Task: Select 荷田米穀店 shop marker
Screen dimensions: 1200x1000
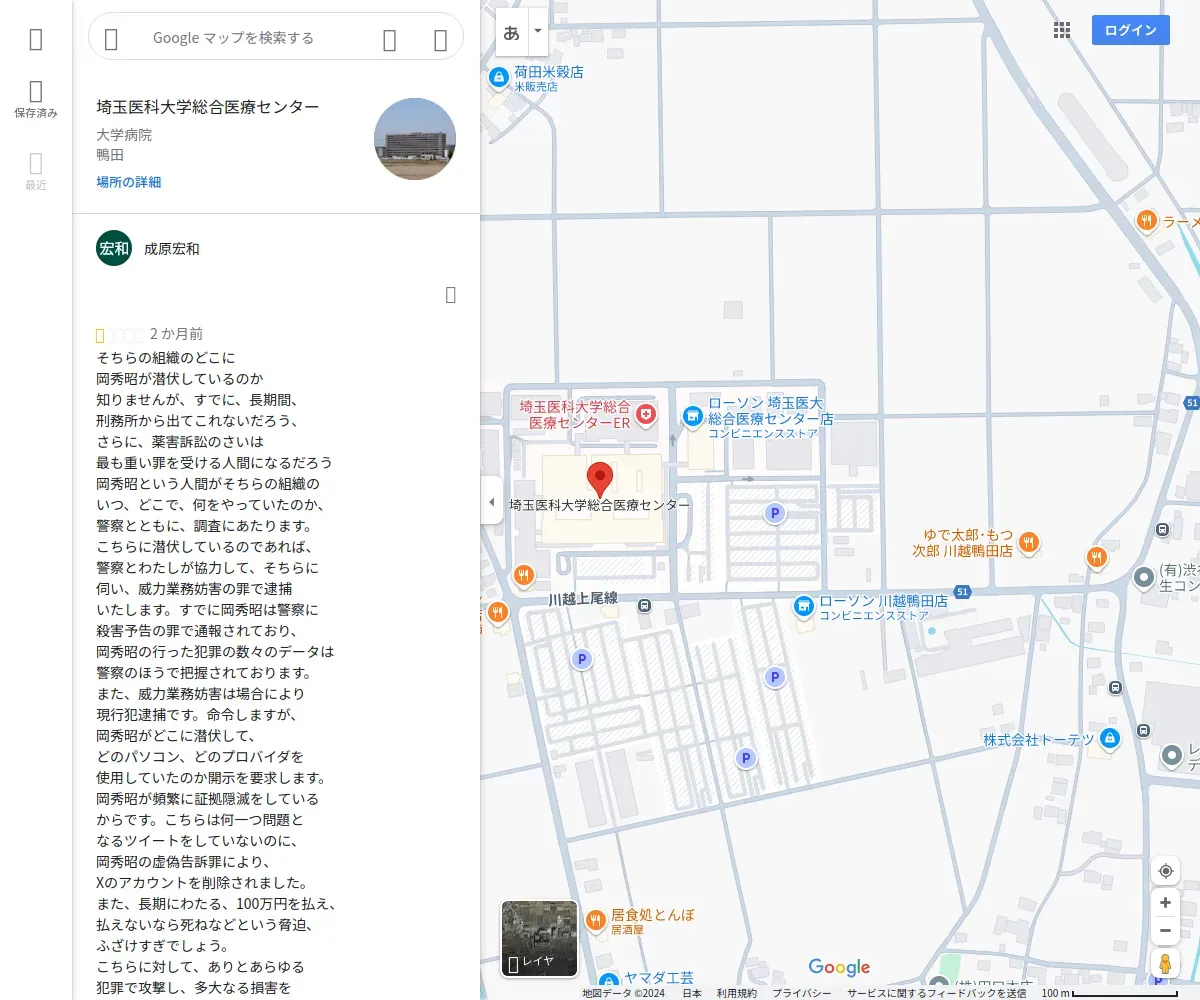Action: tap(498, 77)
